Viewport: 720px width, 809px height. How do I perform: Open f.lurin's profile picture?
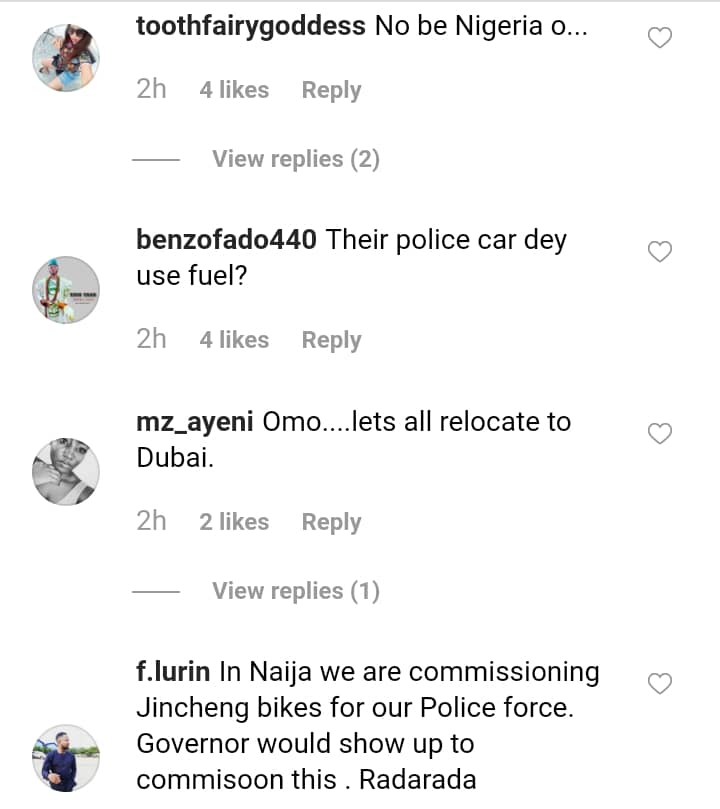point(66,758)
